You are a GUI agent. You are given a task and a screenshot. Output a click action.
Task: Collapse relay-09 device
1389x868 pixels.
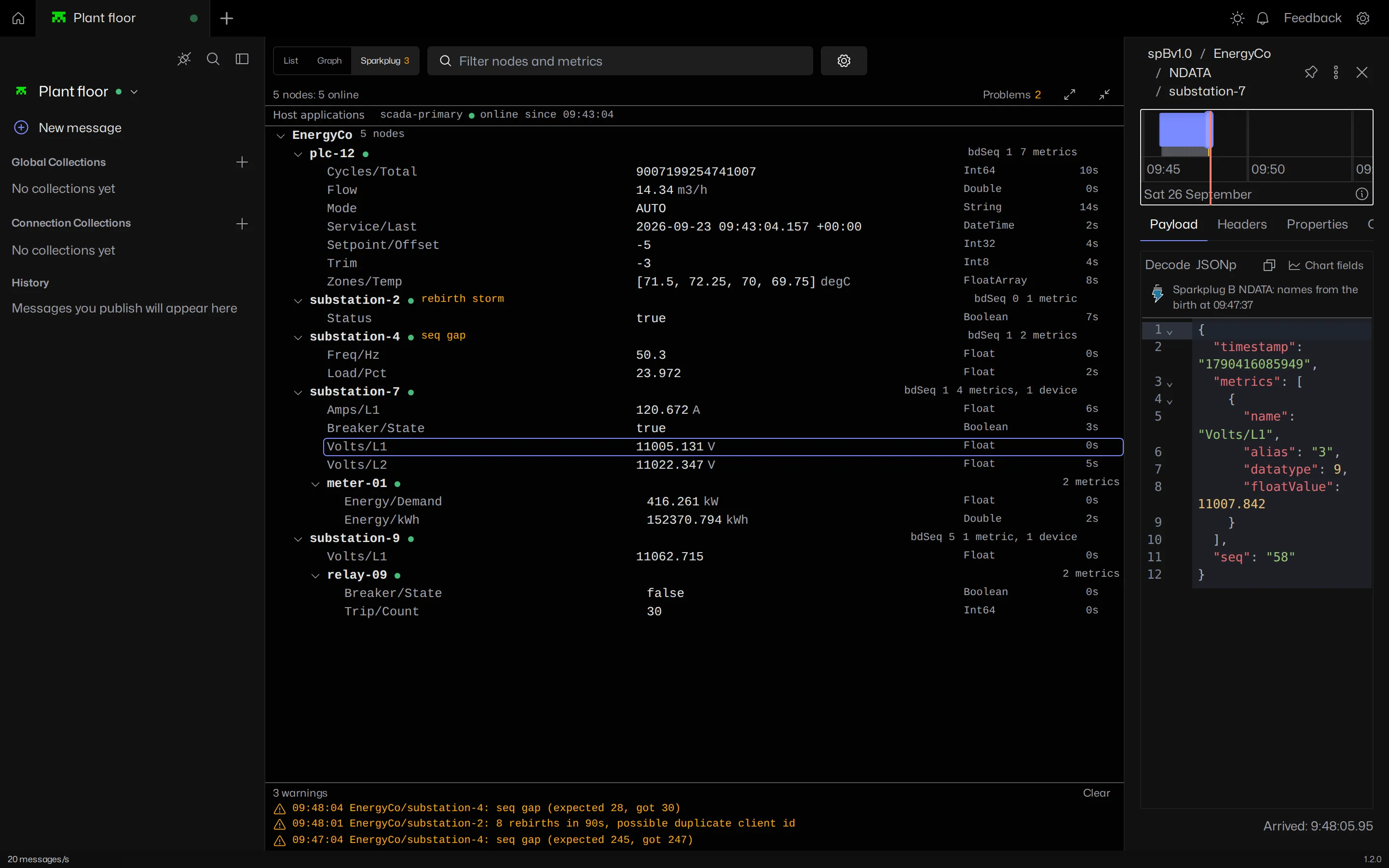(x=315, y=576)
